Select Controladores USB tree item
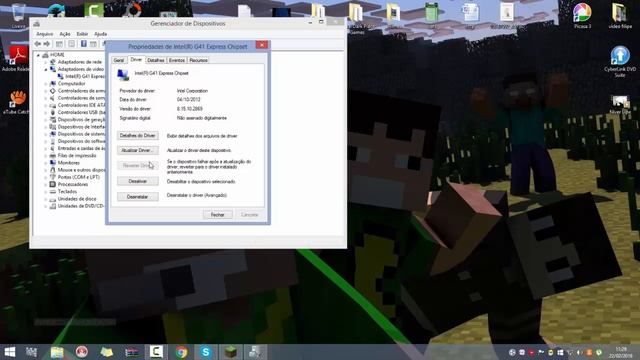640x360 pixels. 81,112
